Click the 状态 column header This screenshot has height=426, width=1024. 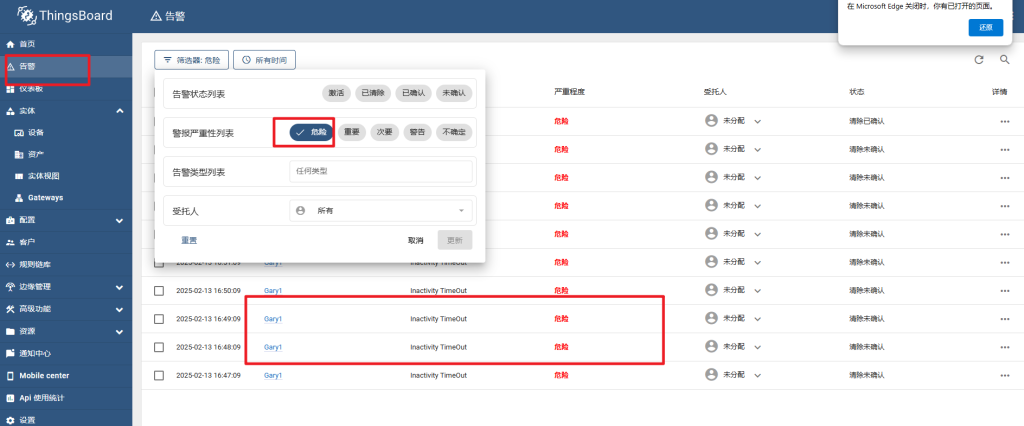click(856, 92)
